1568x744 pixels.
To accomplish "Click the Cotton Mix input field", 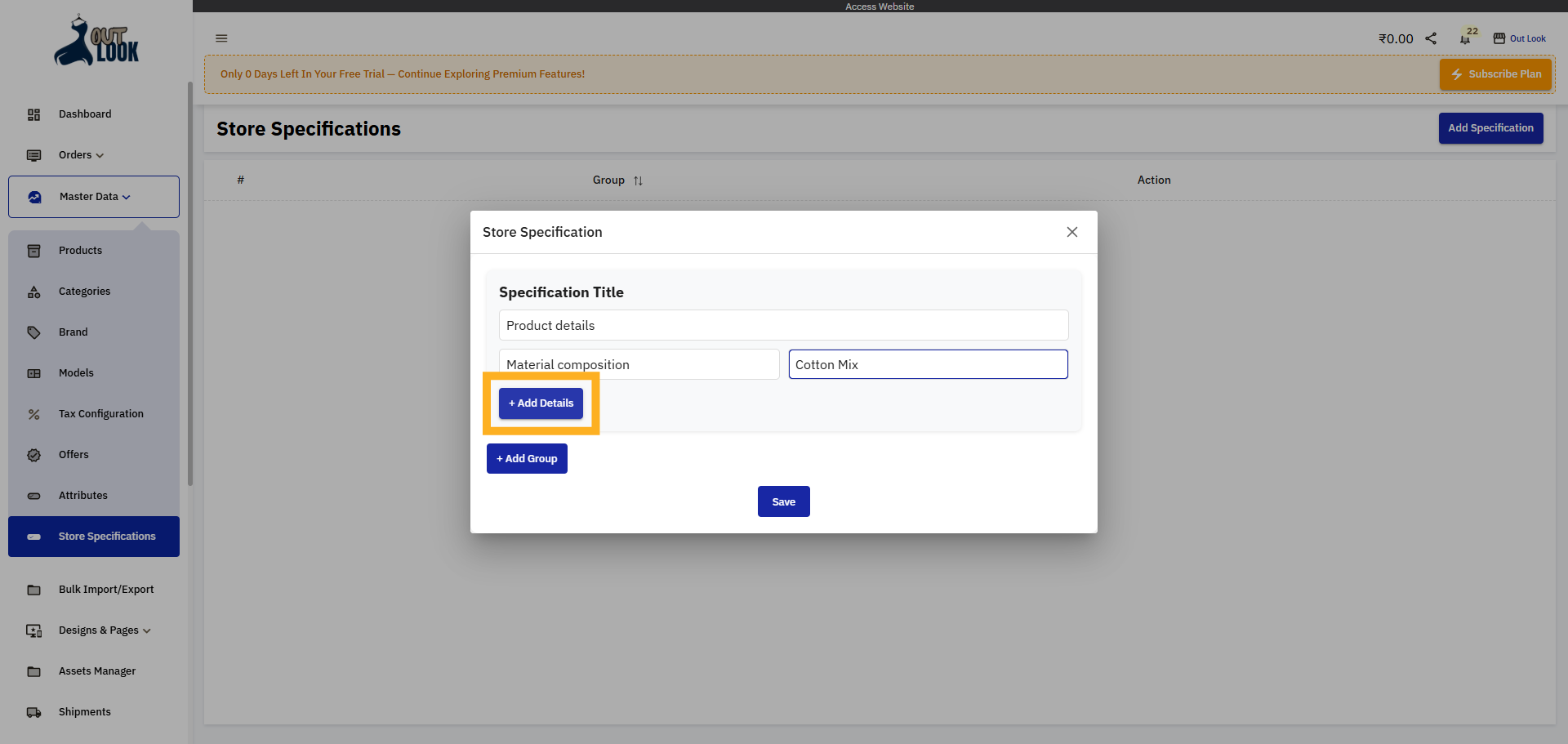I will click(928, 364).
